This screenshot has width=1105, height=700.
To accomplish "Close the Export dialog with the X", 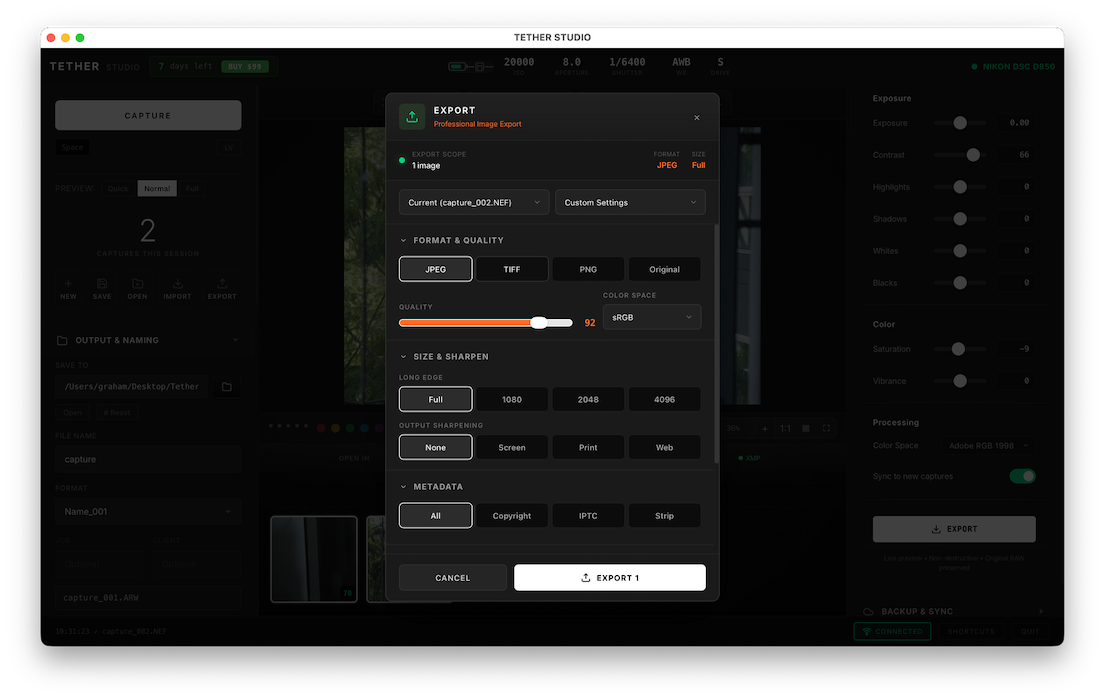I will 696,118.
